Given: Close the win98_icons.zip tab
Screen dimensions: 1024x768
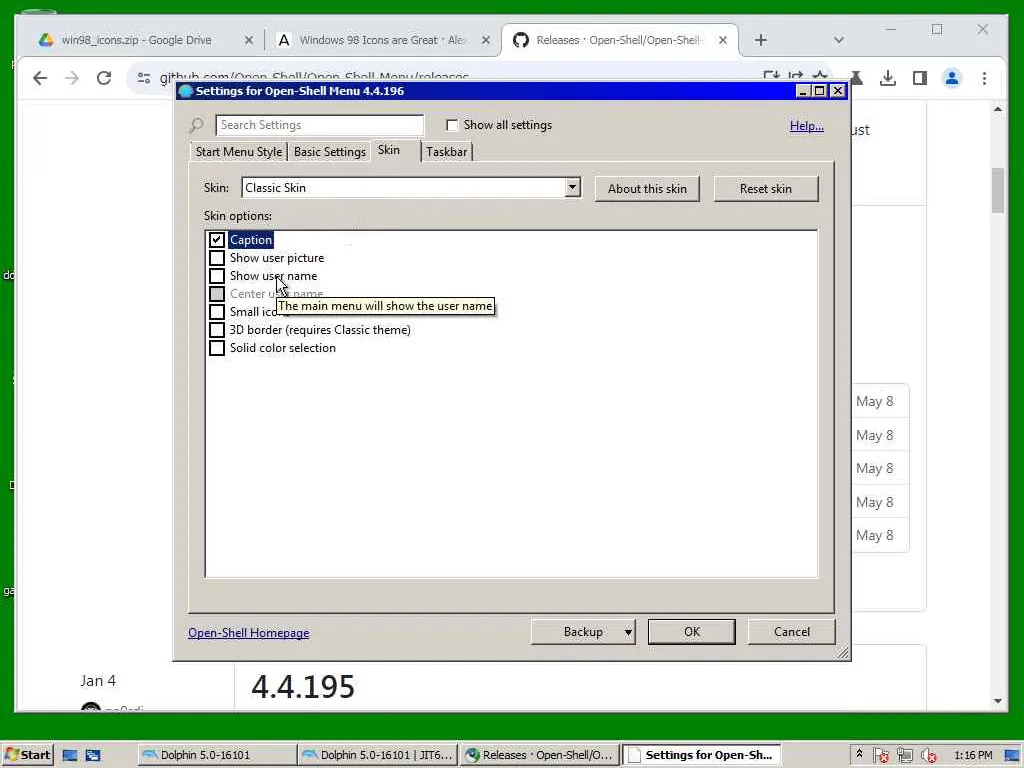Looking at the screenshot, I should pos(248,40).
